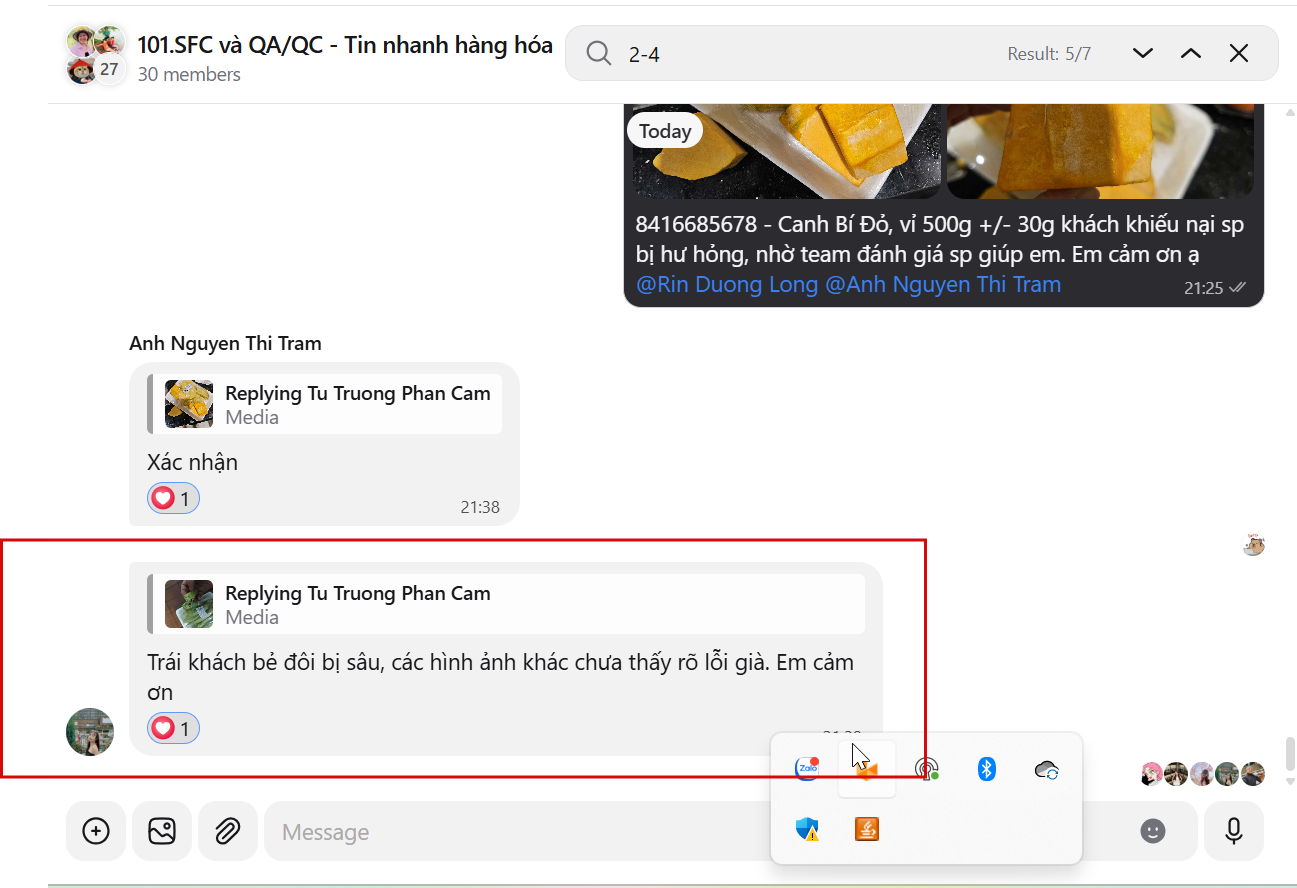Click the scrollbar down arrow

tap(1290, 781)
